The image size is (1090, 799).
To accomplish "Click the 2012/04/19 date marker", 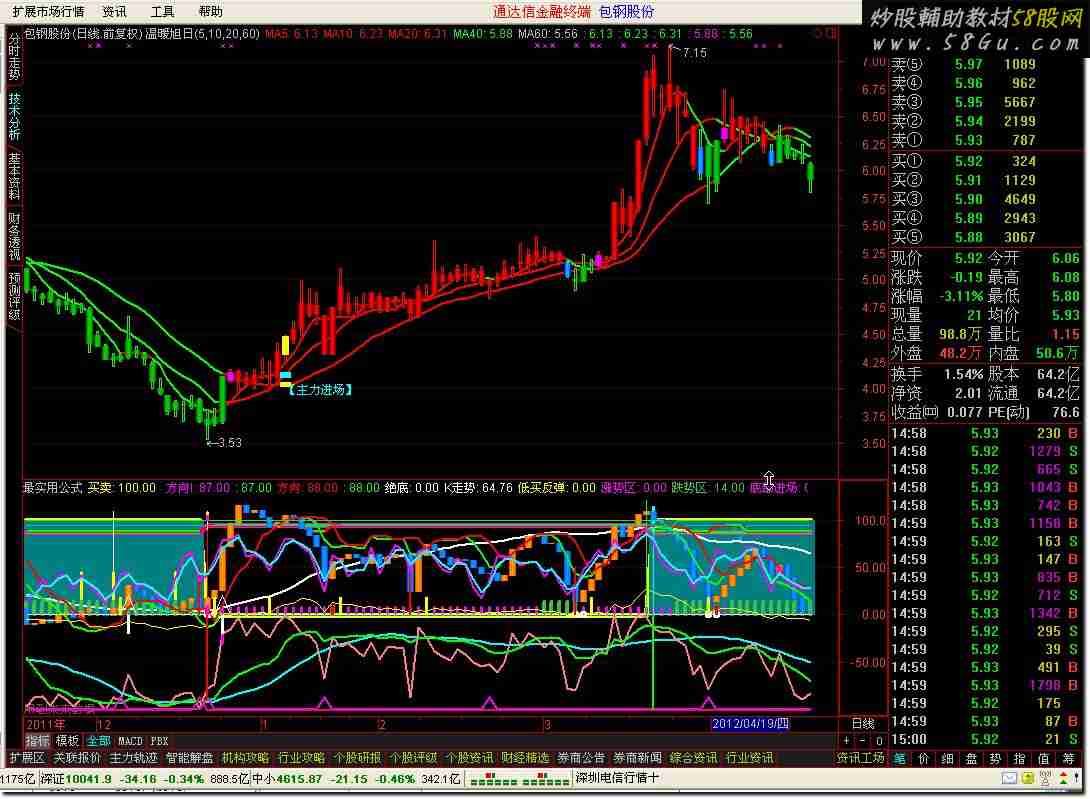I will click(x=750, y=724).
